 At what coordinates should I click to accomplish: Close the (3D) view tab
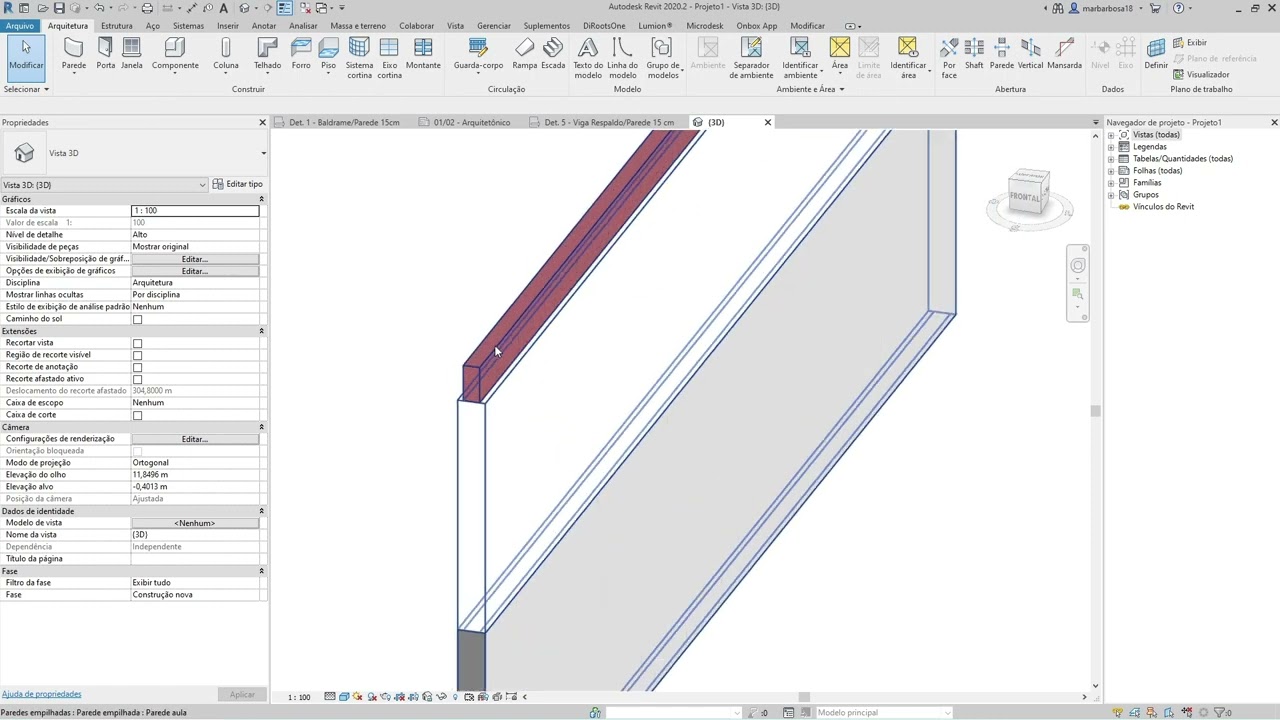click(x=768, y=122)
